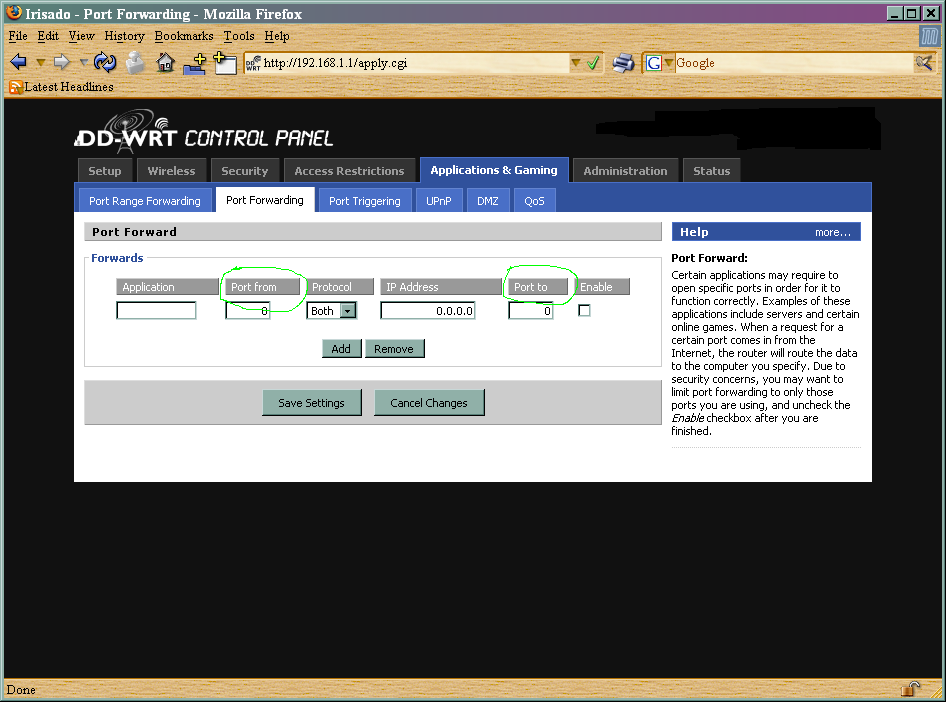Click the IP Address input field
Viewport: 946px width, 702px height.
click(x=428, y=311)
